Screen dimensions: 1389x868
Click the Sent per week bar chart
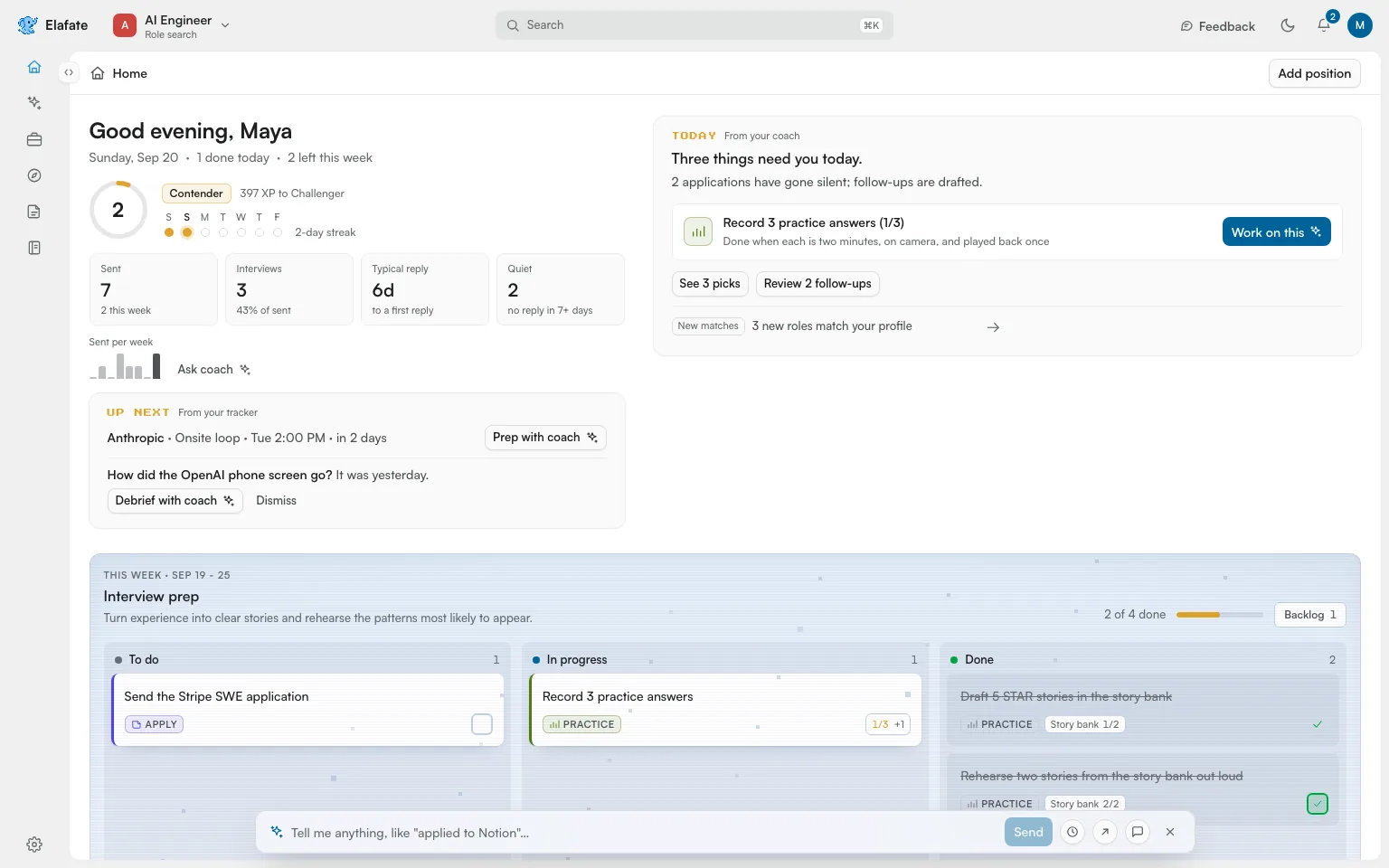coord(125,365)
